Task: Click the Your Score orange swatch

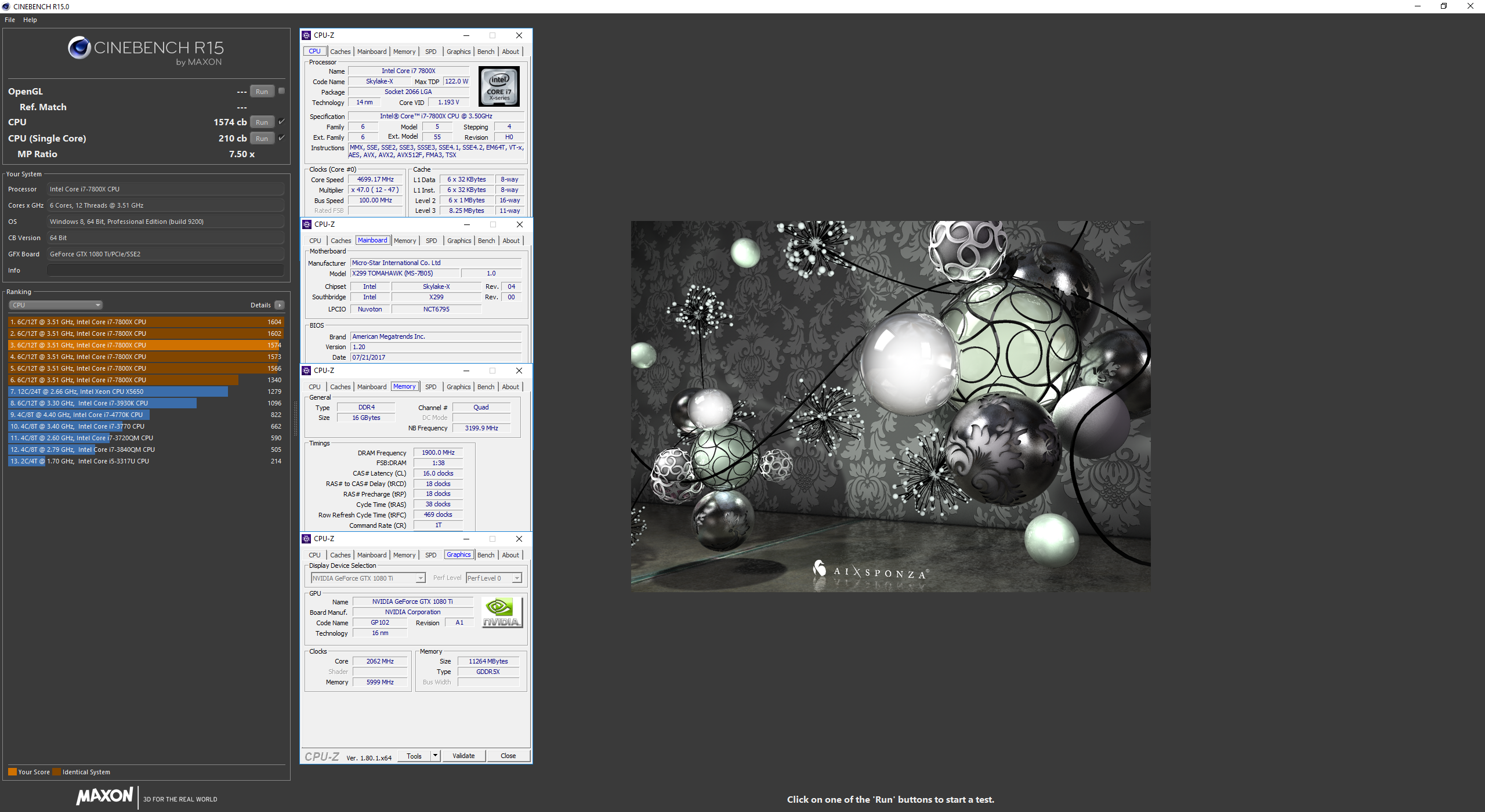Action: pos(12,772)
